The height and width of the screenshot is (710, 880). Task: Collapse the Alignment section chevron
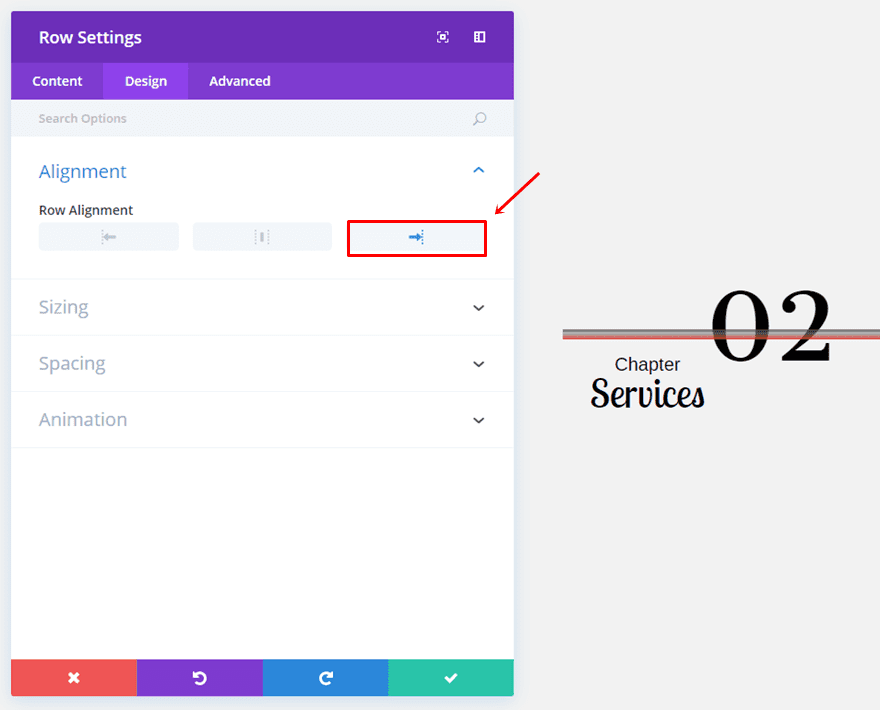(478, 171)
